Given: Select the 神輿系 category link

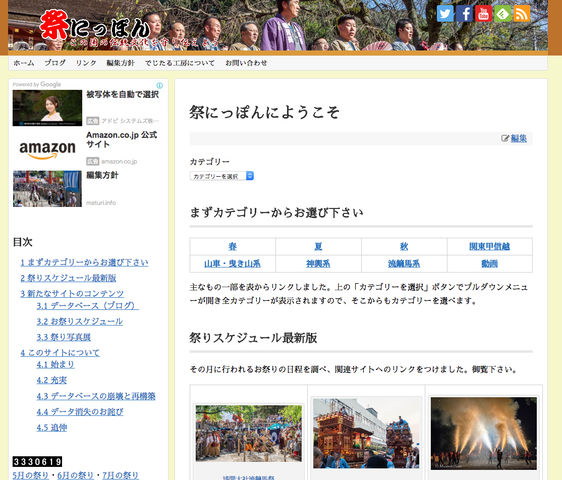Looking at the screenshot, I should (x=318, y=264).
